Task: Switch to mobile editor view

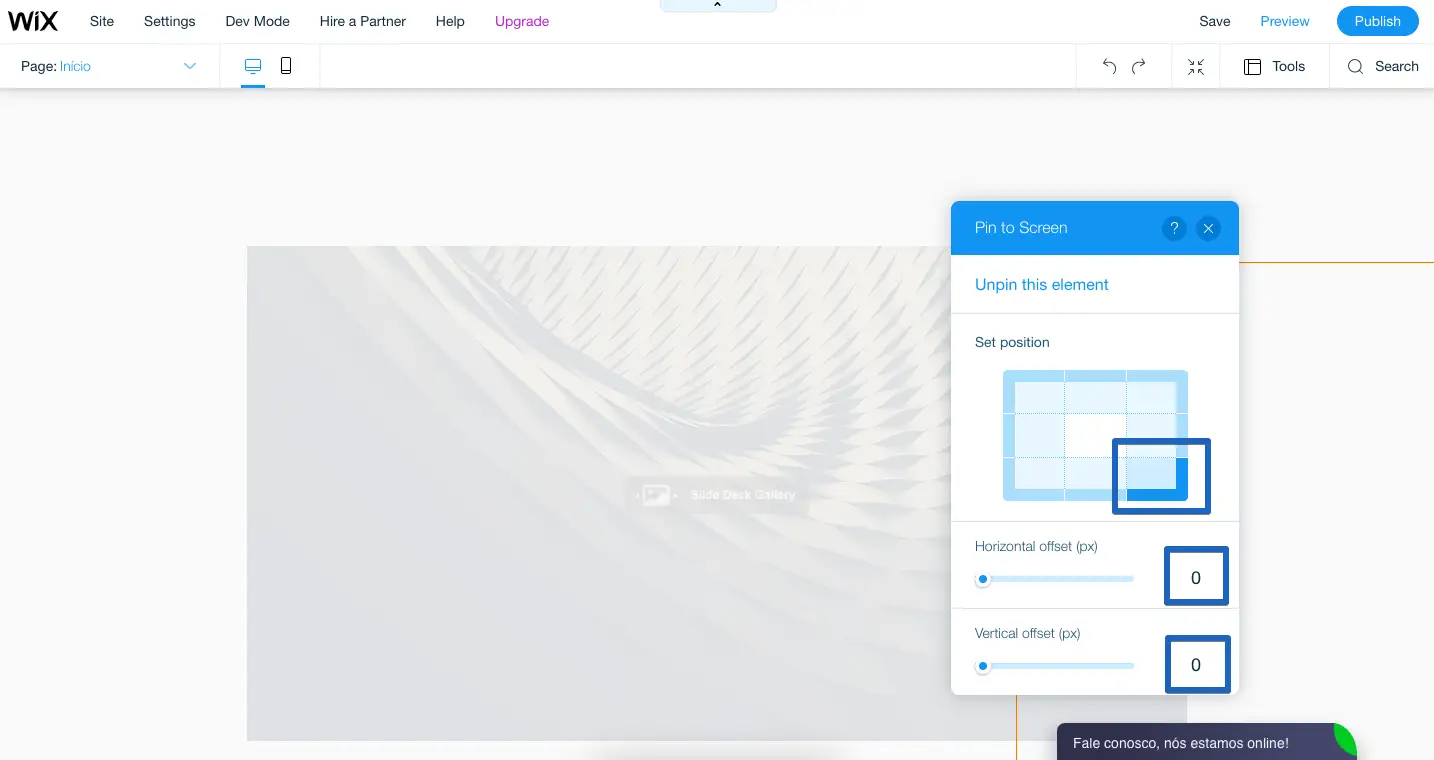Action: [286, 66]
